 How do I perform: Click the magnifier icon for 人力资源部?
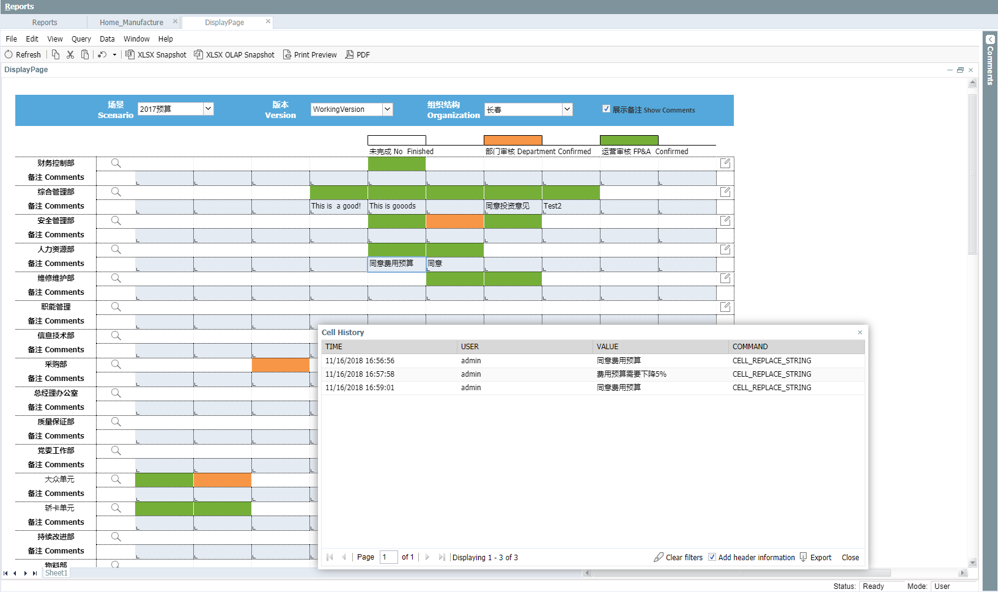[x=116, y=249]
